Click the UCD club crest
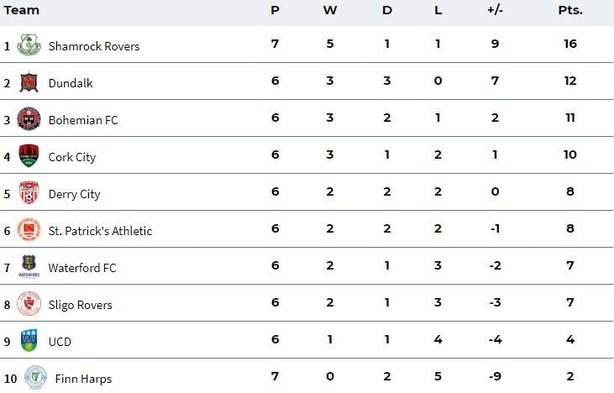The height and width of the screenshot is (393, 614). coord(29,340)
